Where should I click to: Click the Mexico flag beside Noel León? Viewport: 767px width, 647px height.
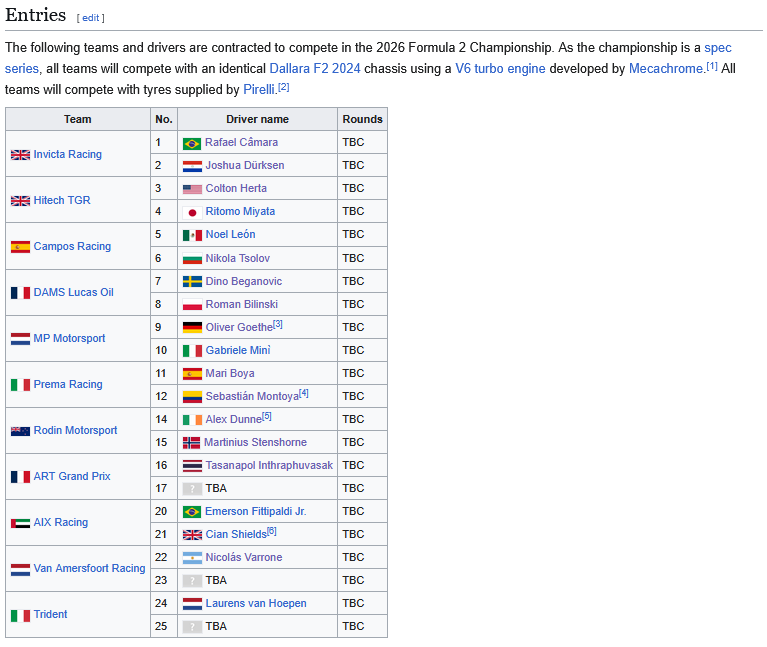tap(192, 235)
